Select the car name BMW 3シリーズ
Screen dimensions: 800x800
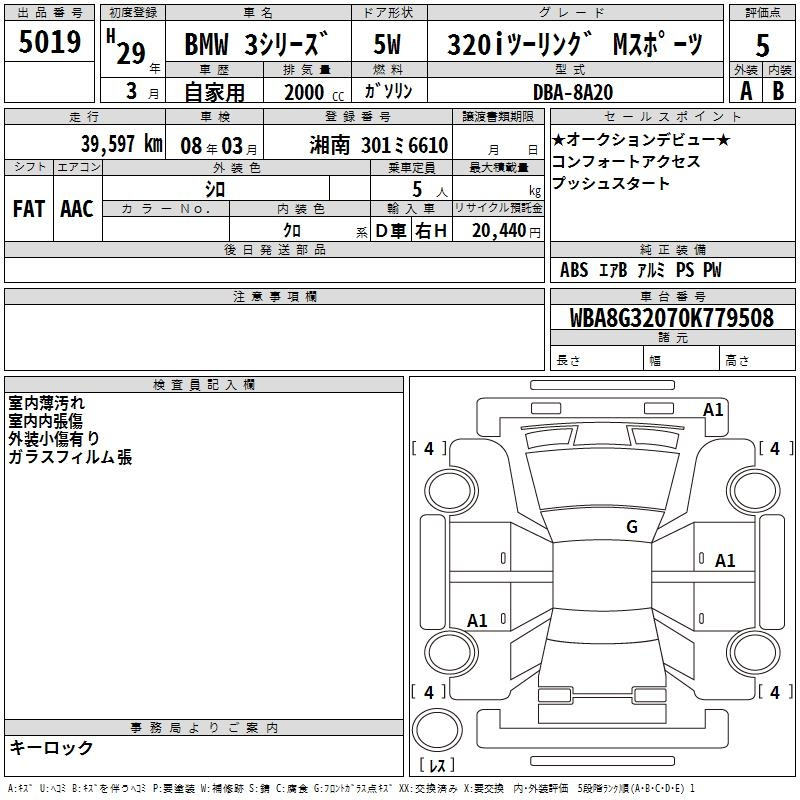coord(255,44)
